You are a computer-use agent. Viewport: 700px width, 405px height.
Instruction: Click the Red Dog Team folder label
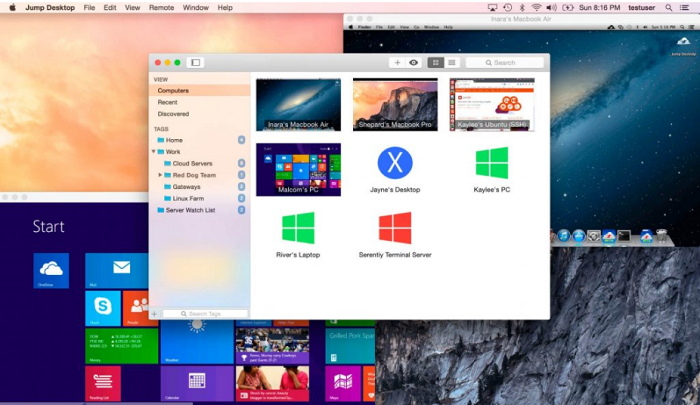pos(194,175)
